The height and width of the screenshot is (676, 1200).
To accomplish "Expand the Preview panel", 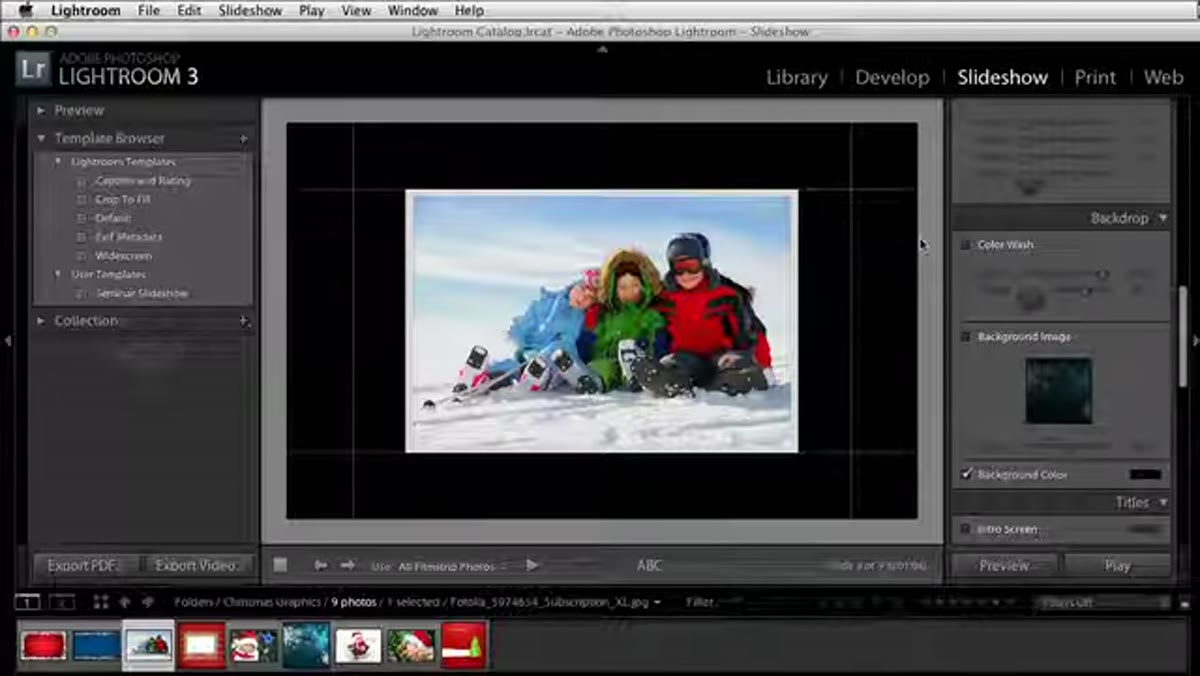I will (41, 111).
